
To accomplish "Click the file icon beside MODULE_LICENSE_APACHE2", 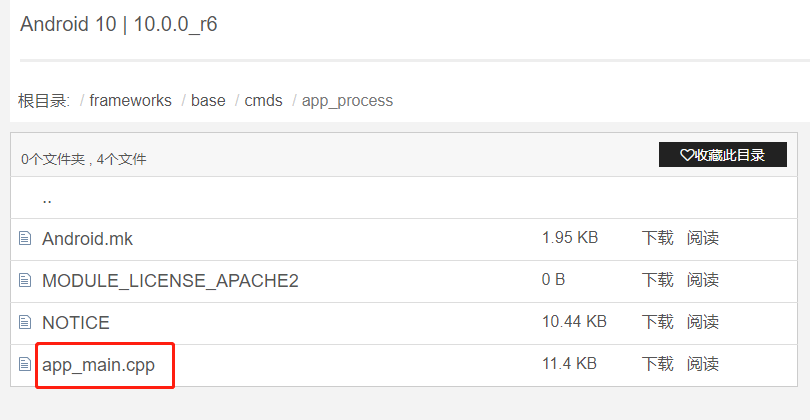I will point(25,281).
